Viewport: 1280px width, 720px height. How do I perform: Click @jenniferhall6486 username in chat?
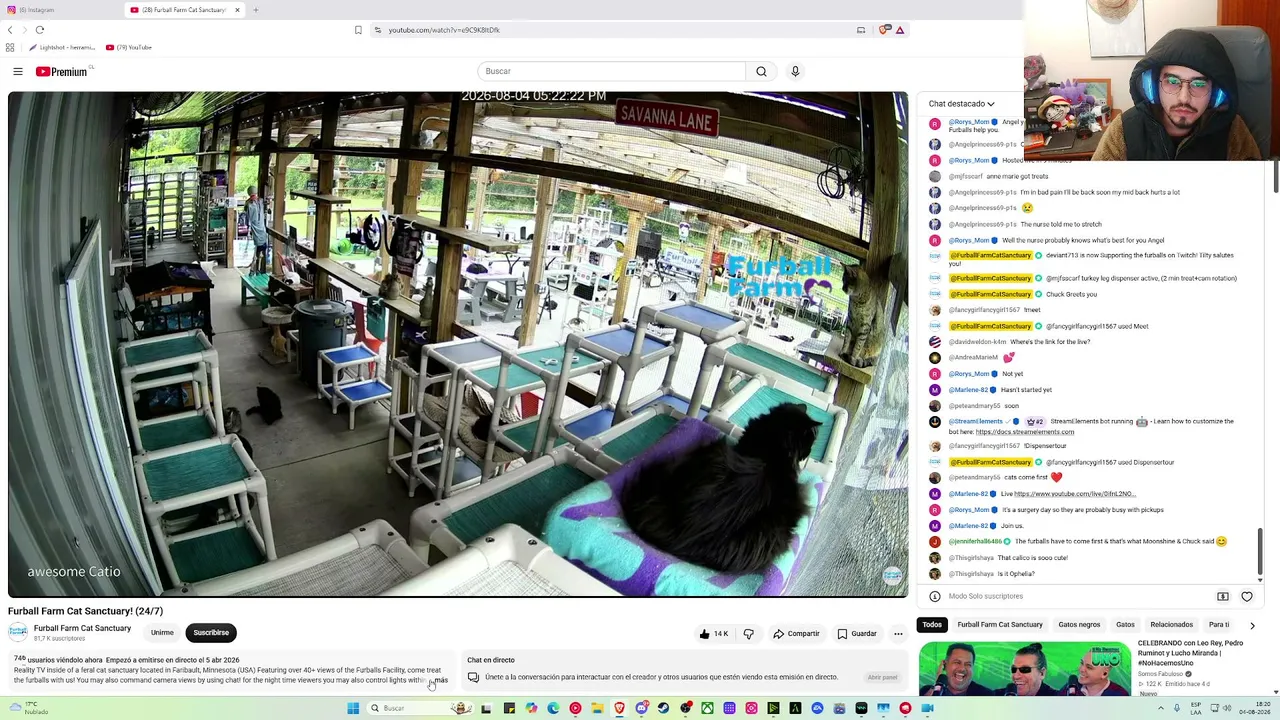(975, 542)
